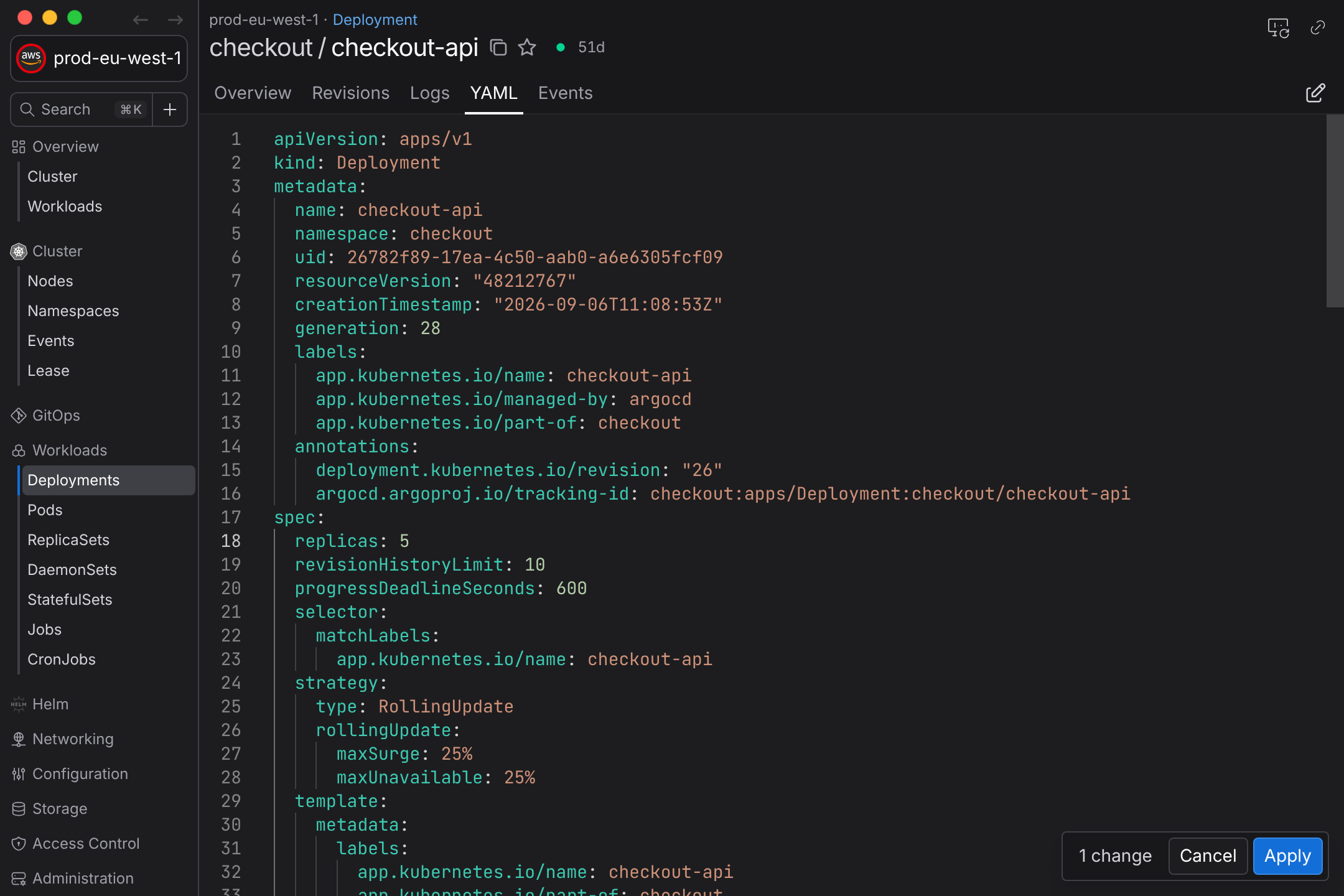This screenshot has width=1344, height=896.
Task: Click the 'generation: 28' YAML line
Action: click(368, 329)
